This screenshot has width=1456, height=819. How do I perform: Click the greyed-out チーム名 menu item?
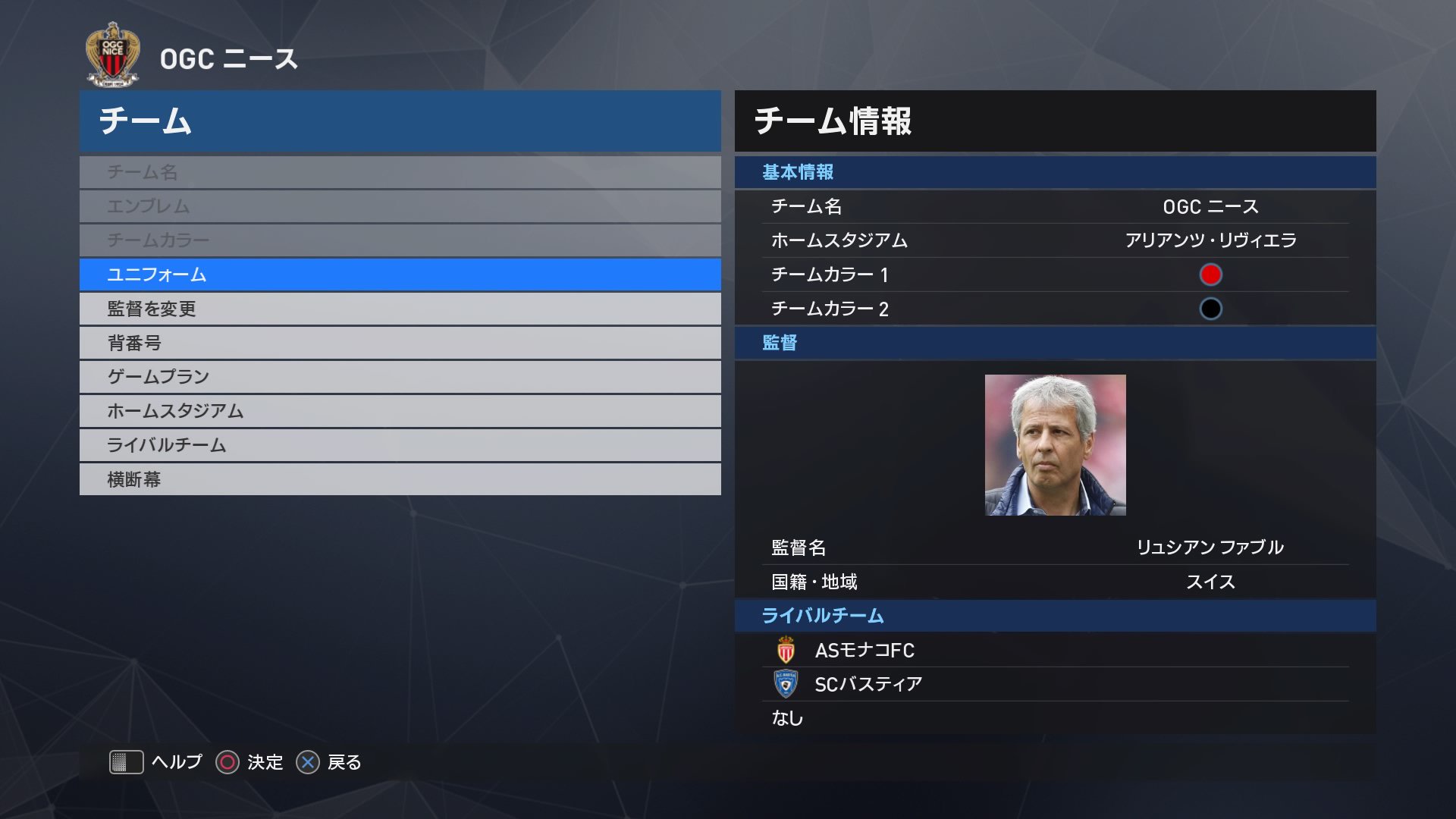400,172
